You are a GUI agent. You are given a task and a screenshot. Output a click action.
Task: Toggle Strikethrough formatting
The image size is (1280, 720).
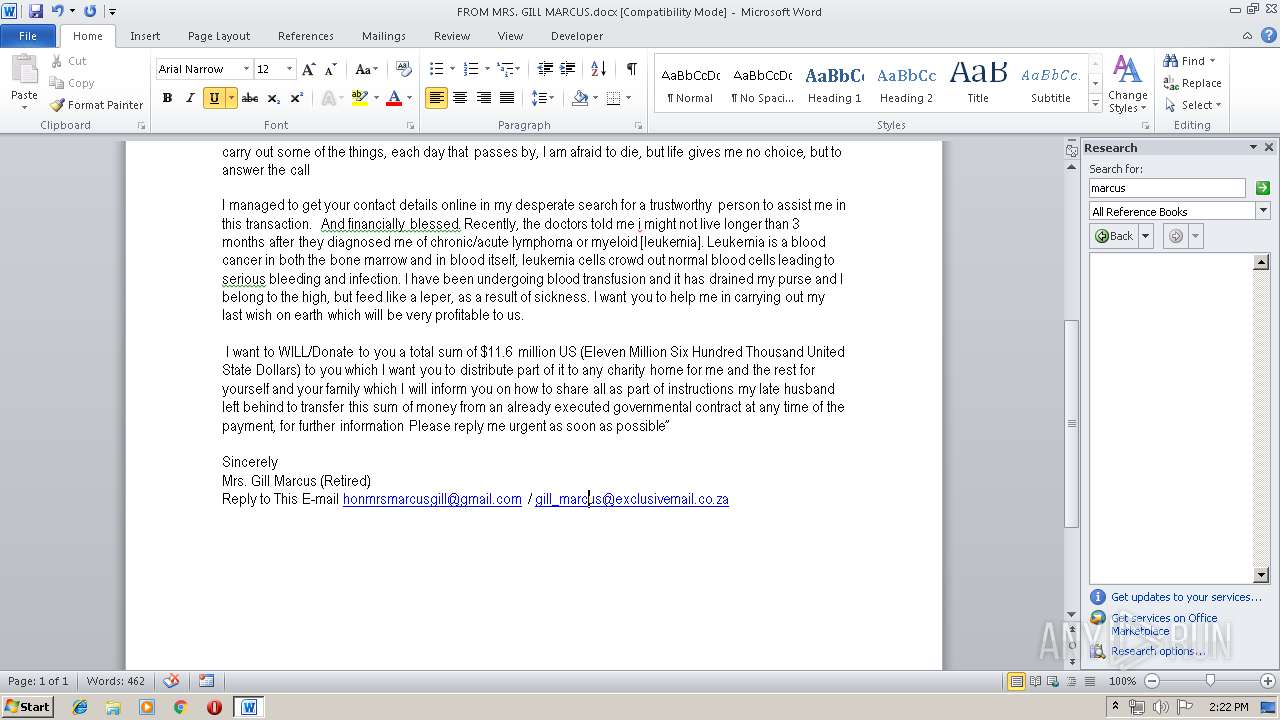[250, 98]
